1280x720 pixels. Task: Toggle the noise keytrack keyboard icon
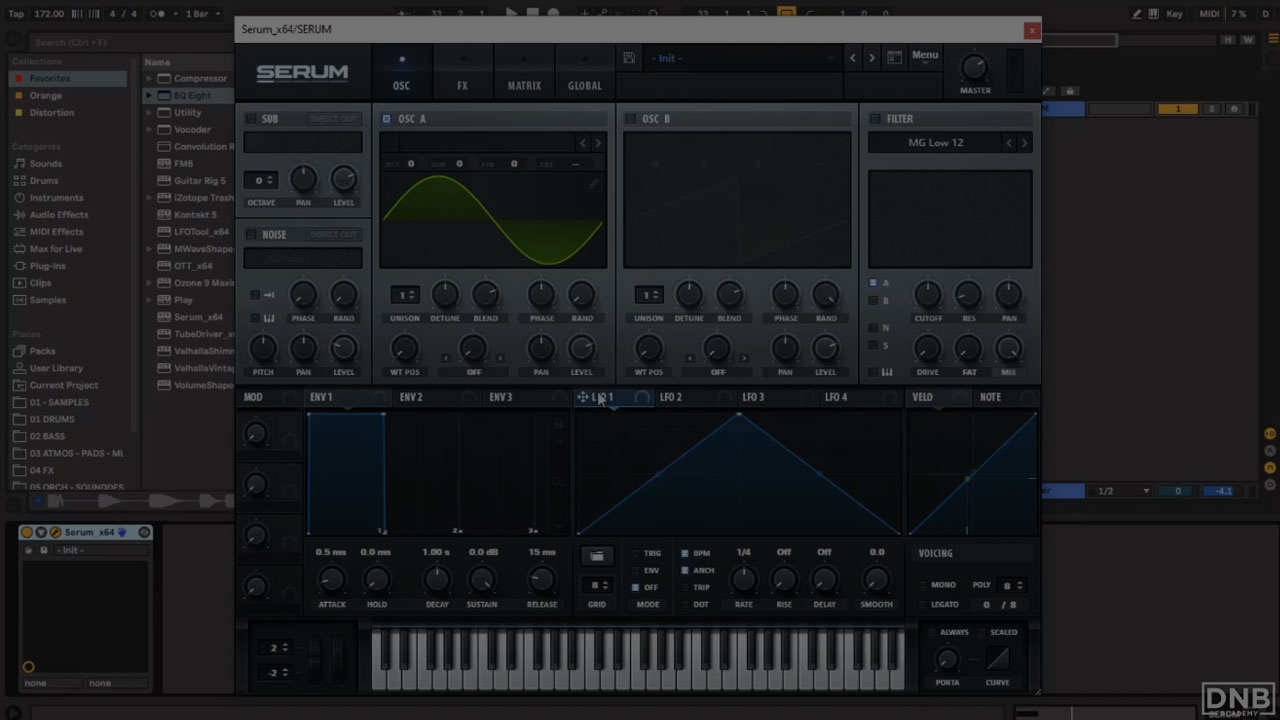(x=269, y=318)
